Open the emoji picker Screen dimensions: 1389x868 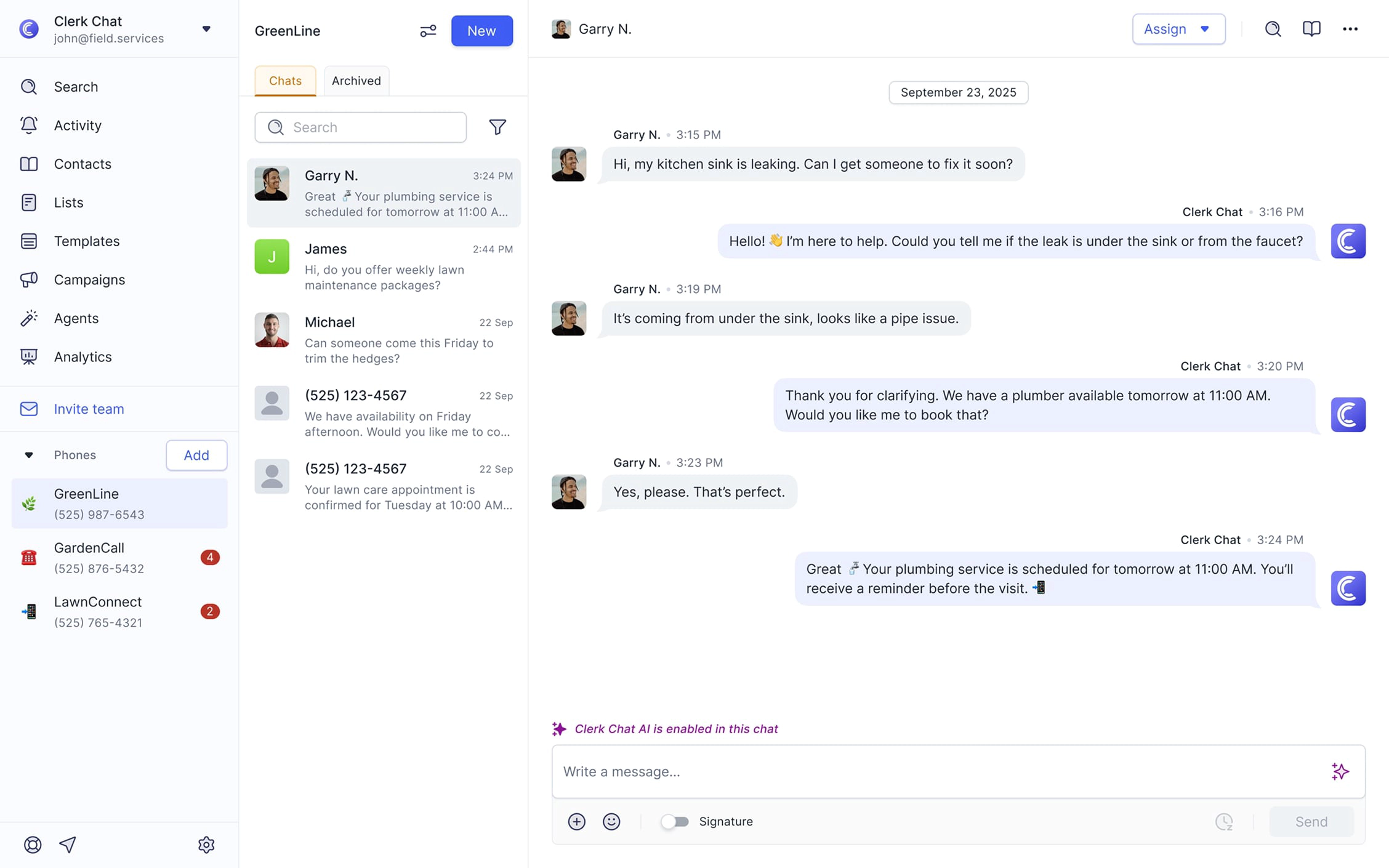tap(611, 821)
